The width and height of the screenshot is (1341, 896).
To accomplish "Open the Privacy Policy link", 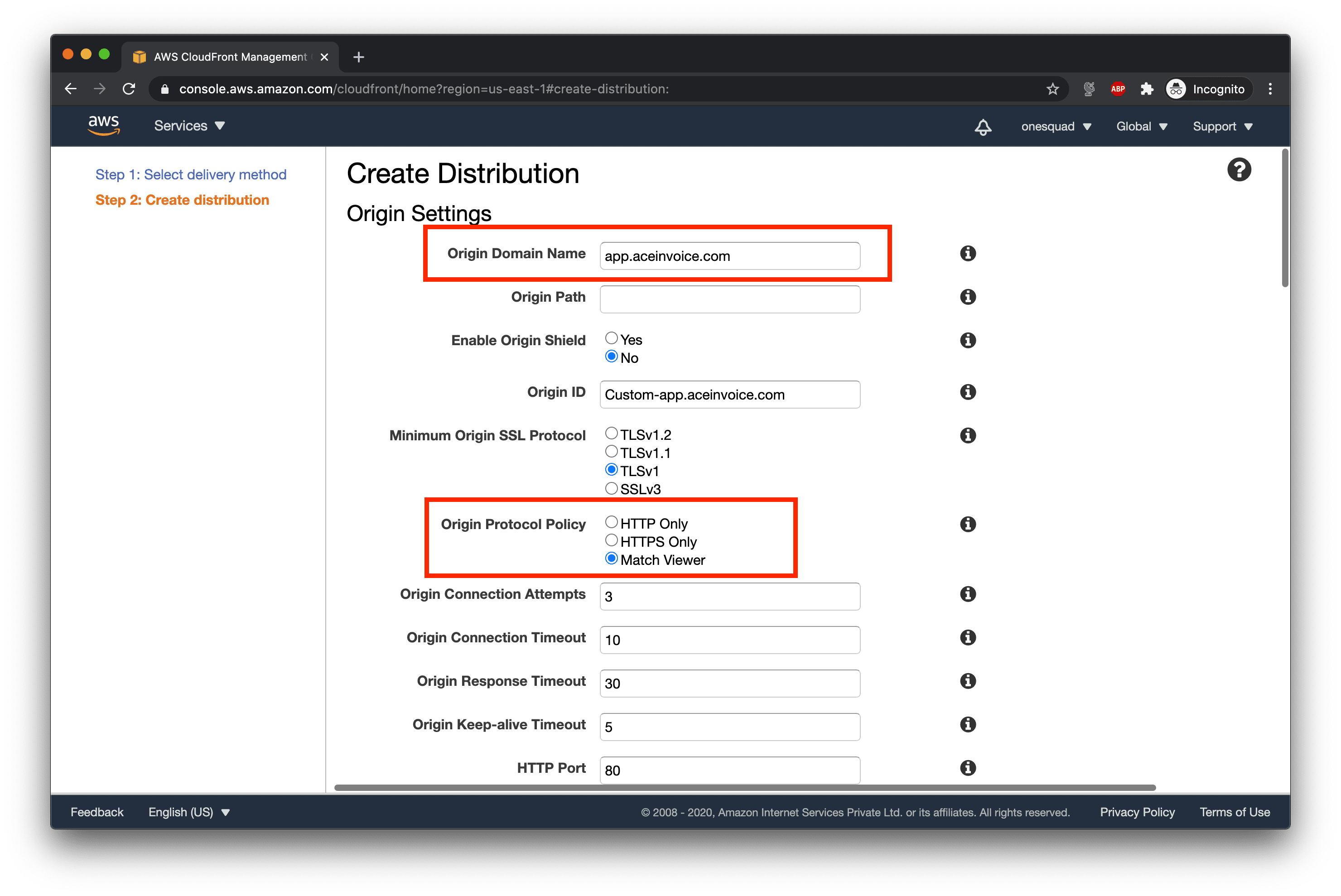I will (x=1137, y=812).
